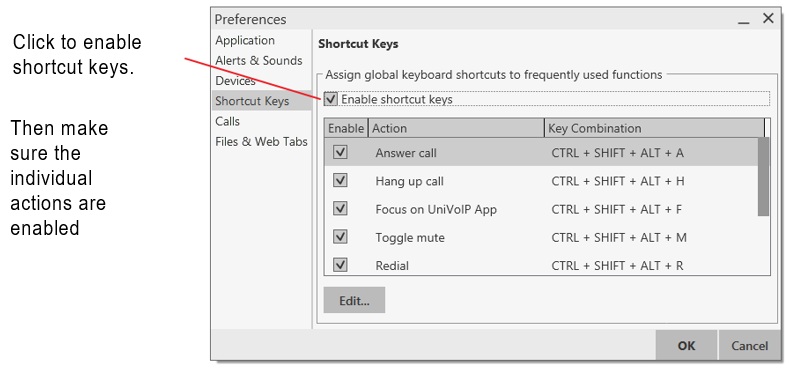Viewport: 789px width, 371px height.
Task: Open the Calls preferences section
Action: (227, 121)
